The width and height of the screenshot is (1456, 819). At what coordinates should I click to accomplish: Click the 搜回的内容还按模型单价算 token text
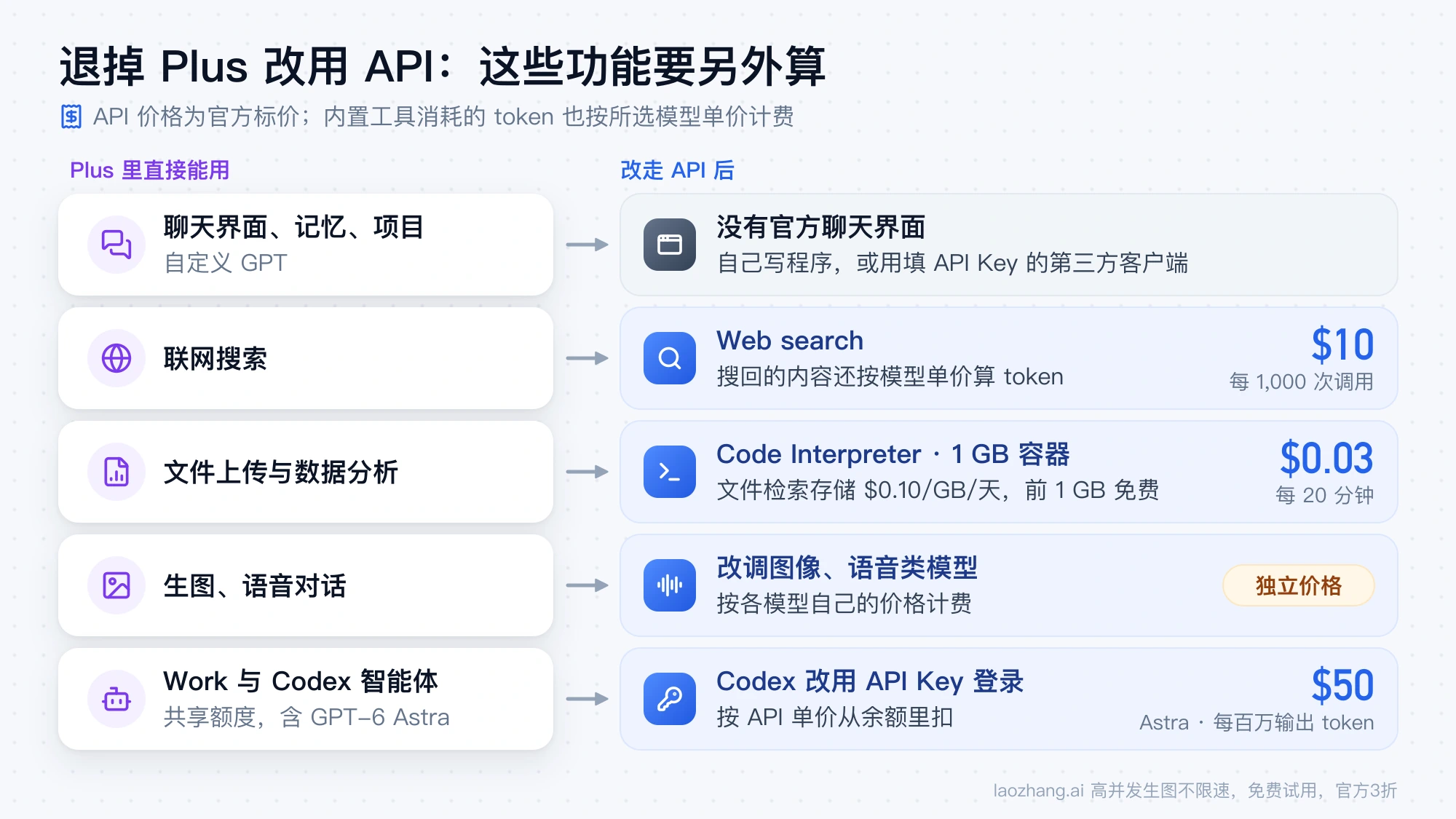(x=890, y=376)
